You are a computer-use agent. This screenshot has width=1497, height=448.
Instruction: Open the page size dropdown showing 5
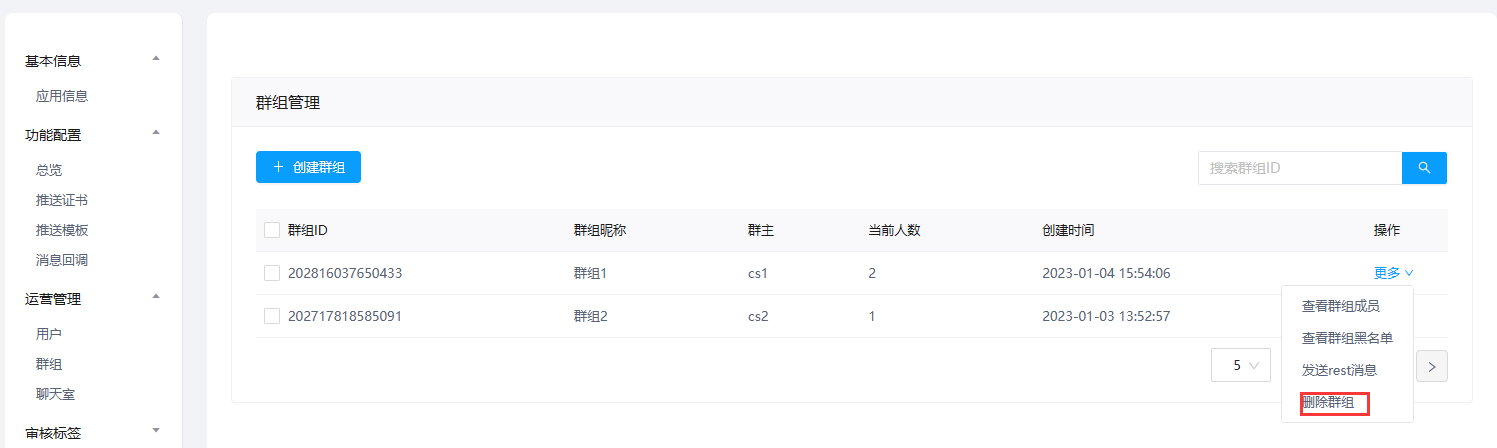[1240, 366]
